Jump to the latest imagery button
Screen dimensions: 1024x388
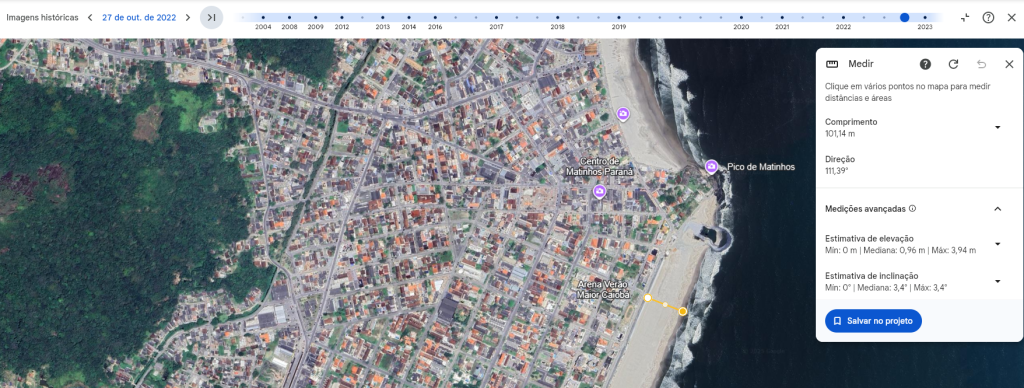(x=212, y=18)
